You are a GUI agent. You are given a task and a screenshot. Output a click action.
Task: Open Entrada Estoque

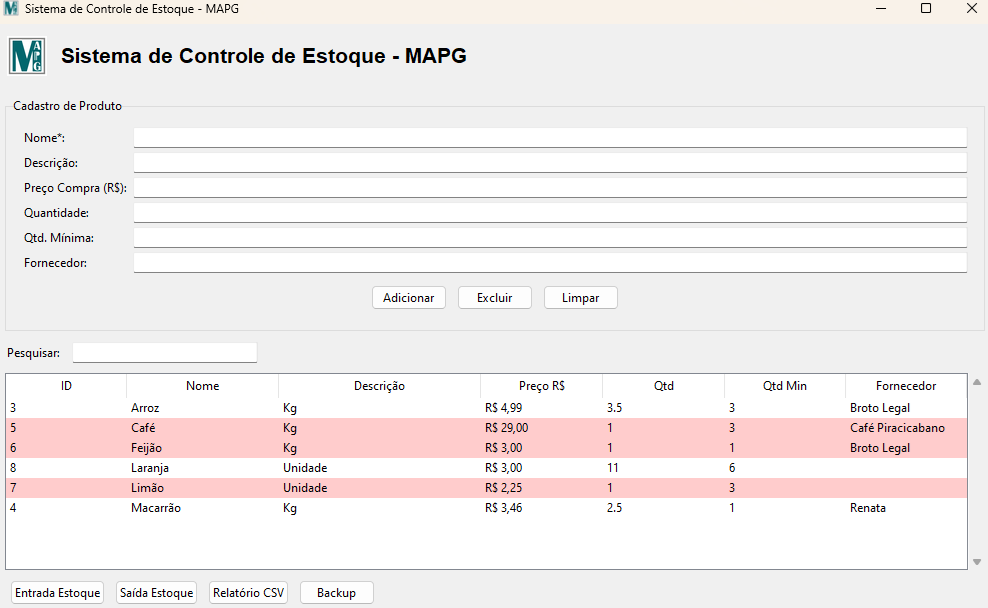58,593
